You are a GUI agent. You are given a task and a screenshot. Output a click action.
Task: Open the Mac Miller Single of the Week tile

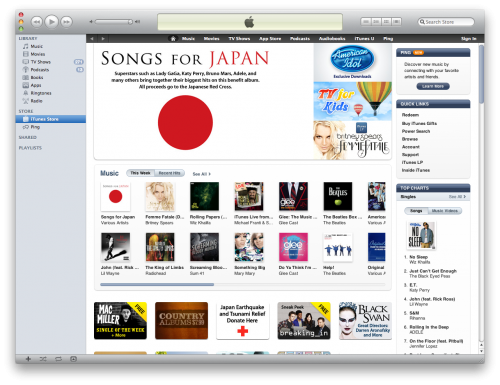coord(120,321)
